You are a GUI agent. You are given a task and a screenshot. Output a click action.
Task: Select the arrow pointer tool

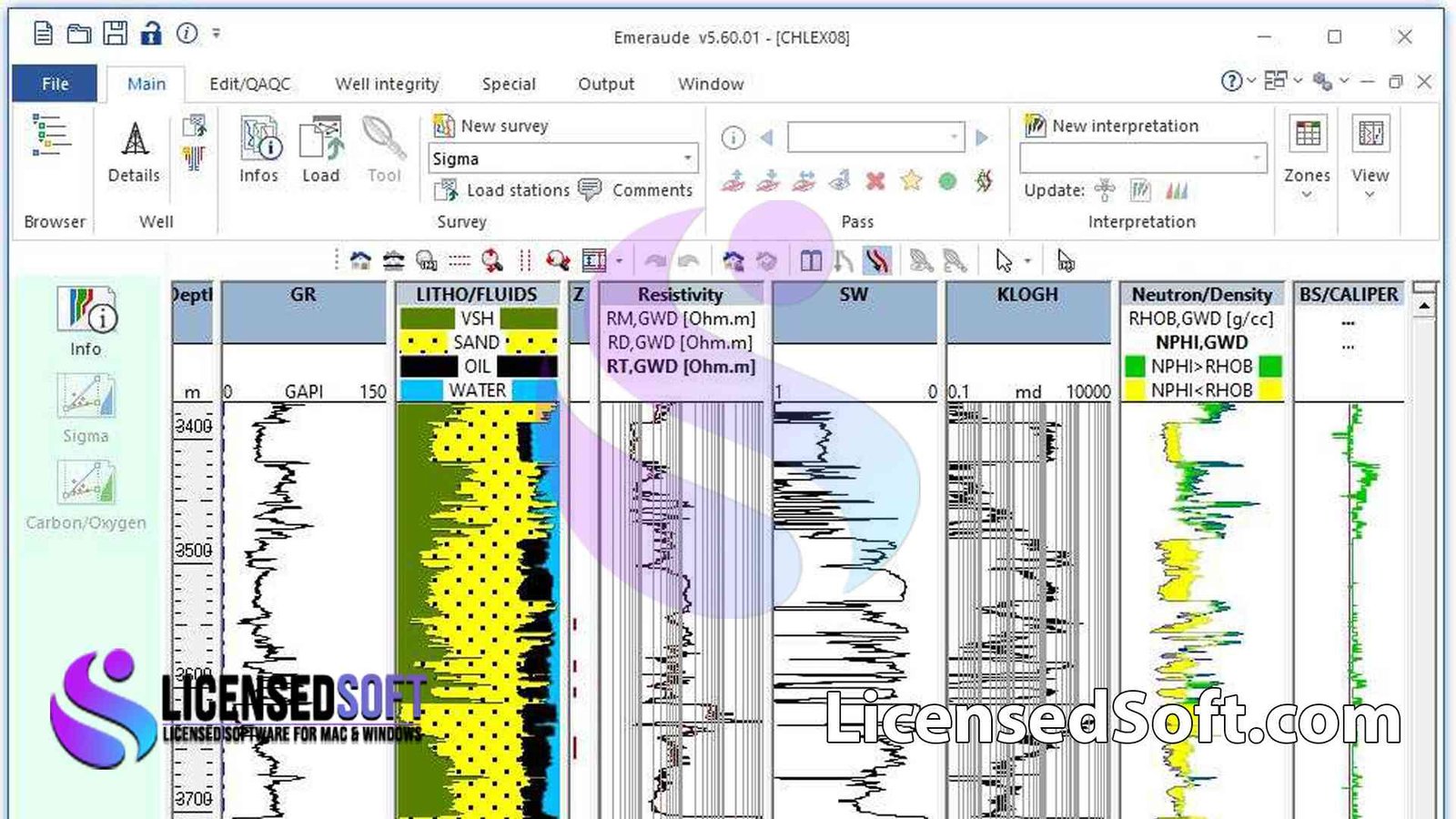point(1004,261)
